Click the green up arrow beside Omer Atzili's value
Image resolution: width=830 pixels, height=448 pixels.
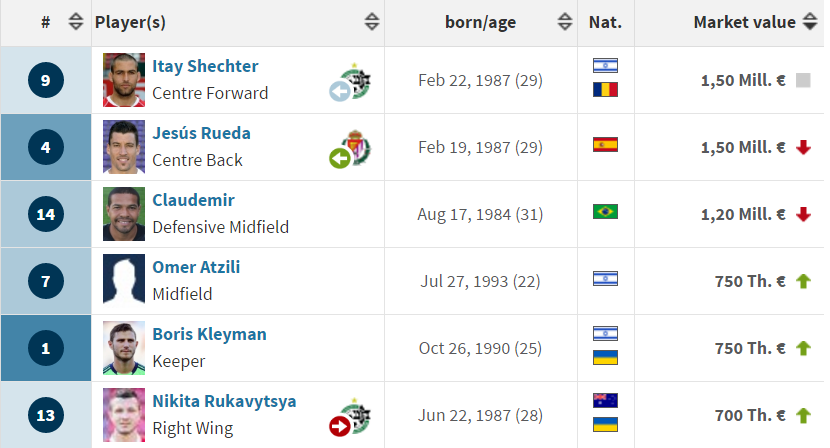point(803,281)
